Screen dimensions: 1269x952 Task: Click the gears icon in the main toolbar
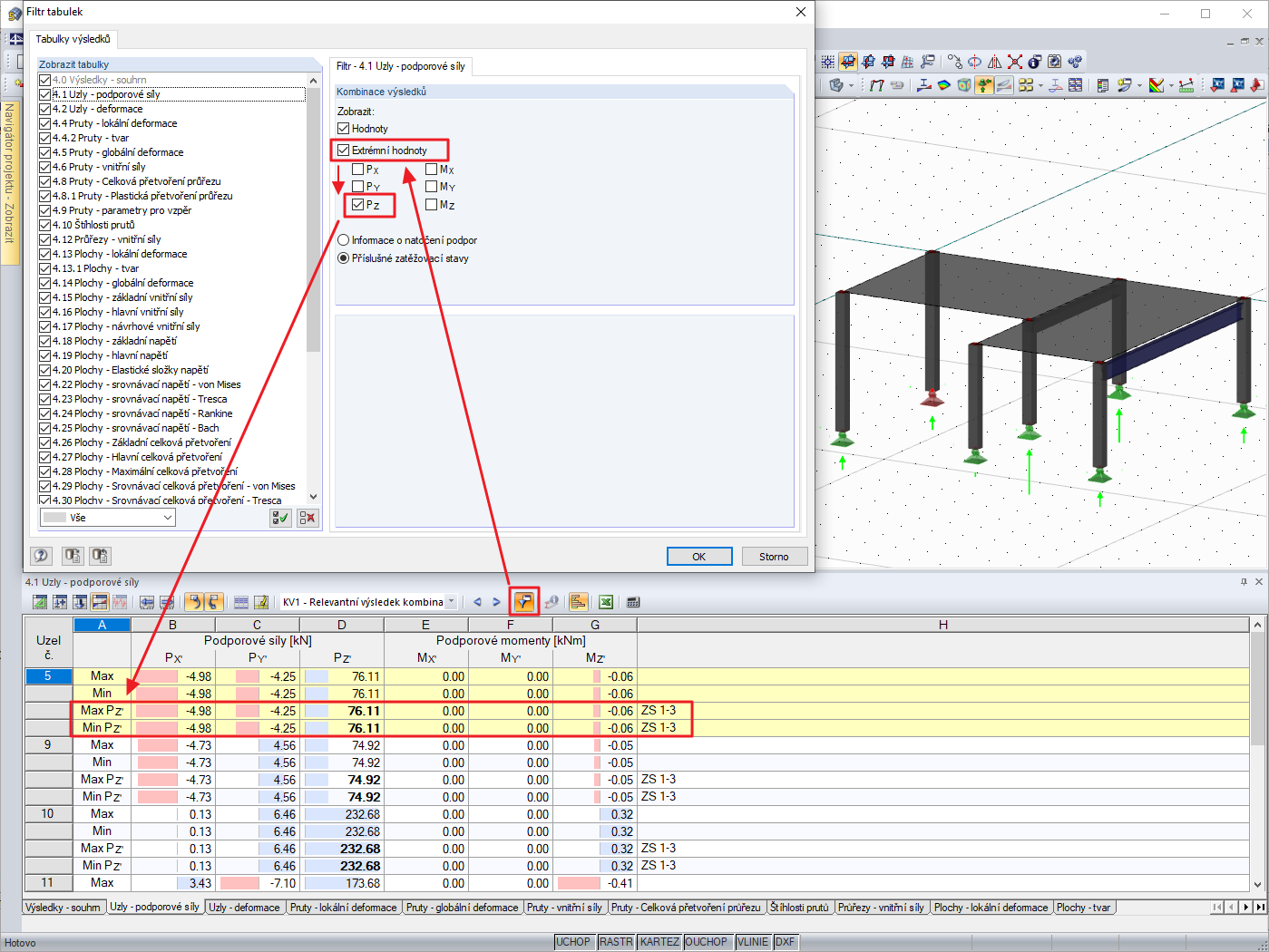(x=1075, y=62)
